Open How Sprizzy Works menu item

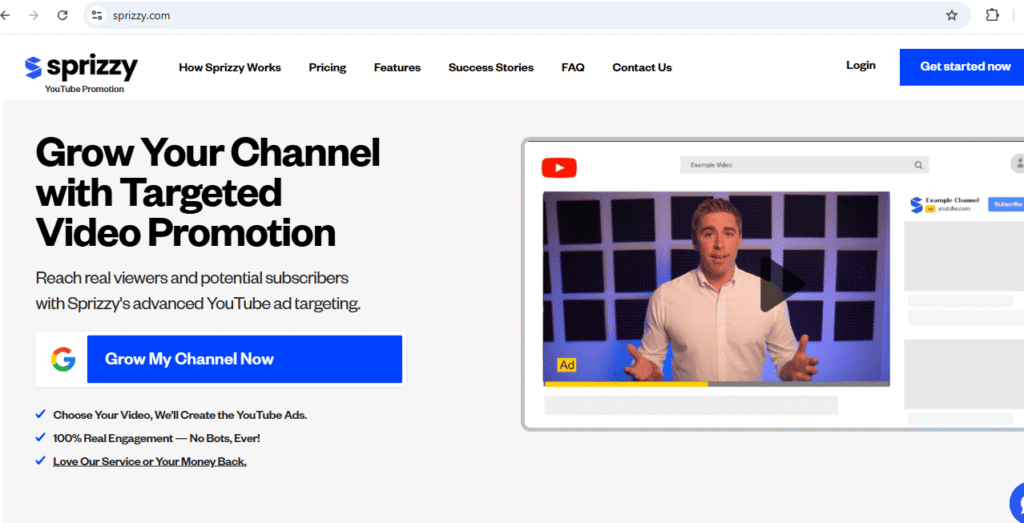tap(230, 67)
